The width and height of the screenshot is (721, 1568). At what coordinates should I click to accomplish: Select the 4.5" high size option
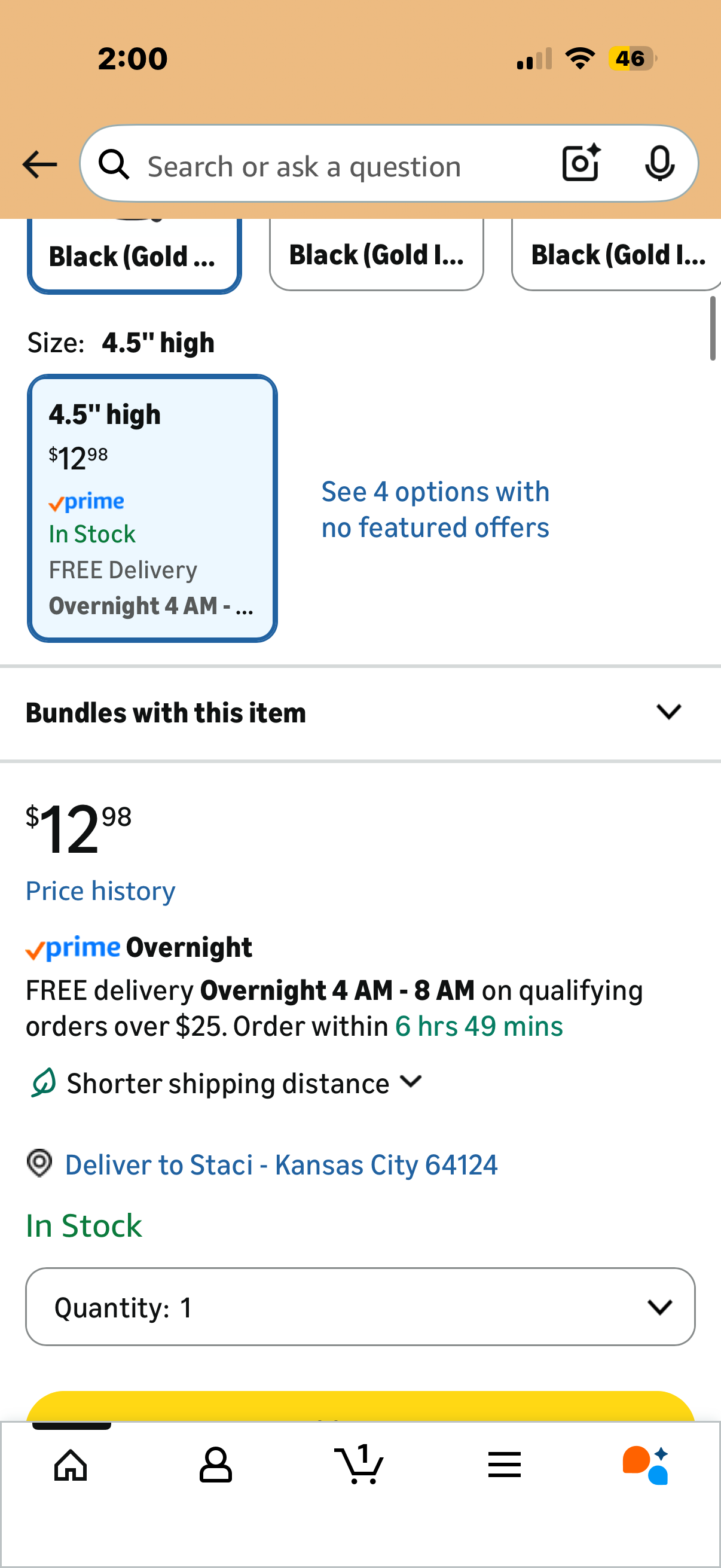pyautogui.click(x=152, y=508)
